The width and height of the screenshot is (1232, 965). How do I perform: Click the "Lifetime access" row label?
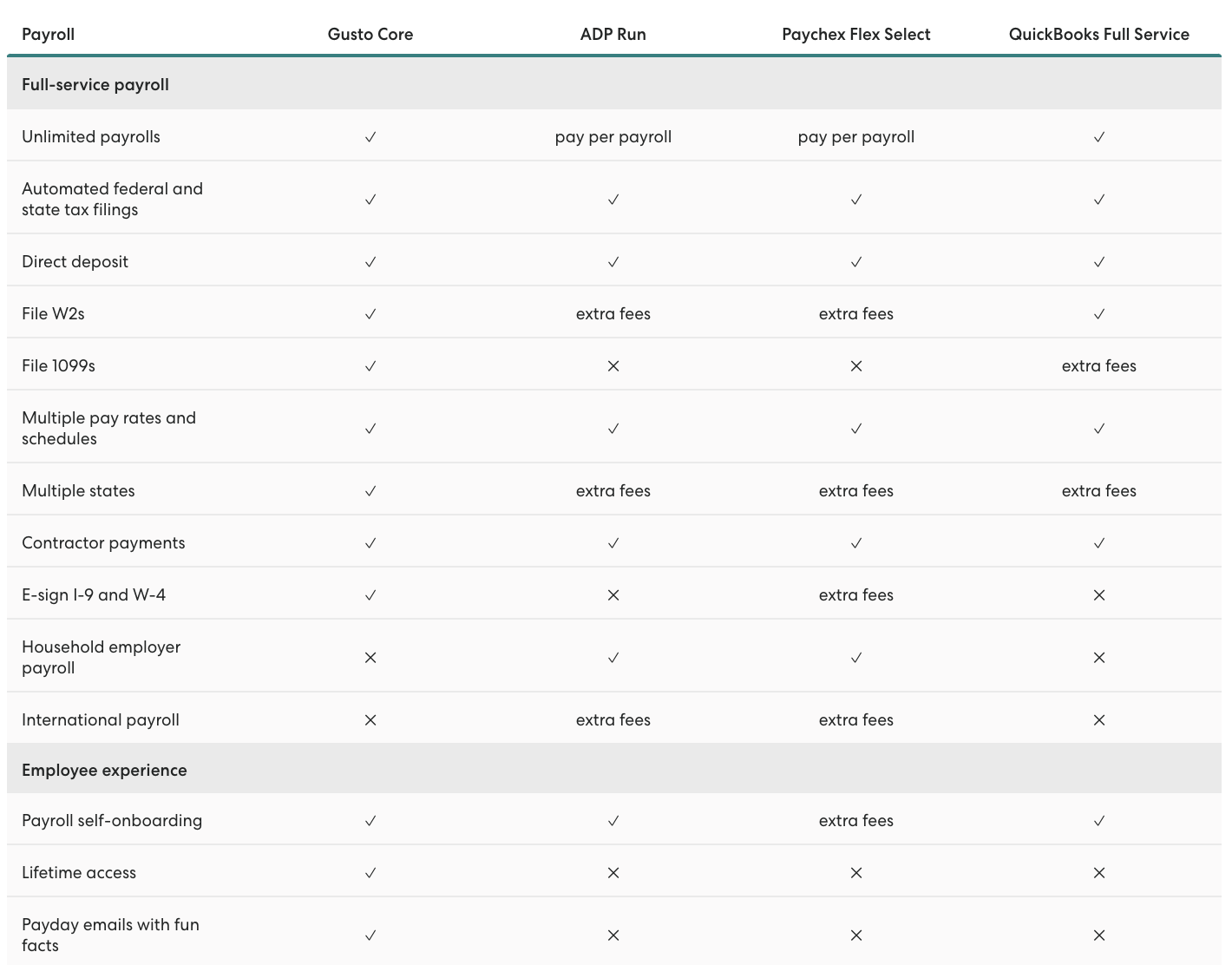point(79,873)
